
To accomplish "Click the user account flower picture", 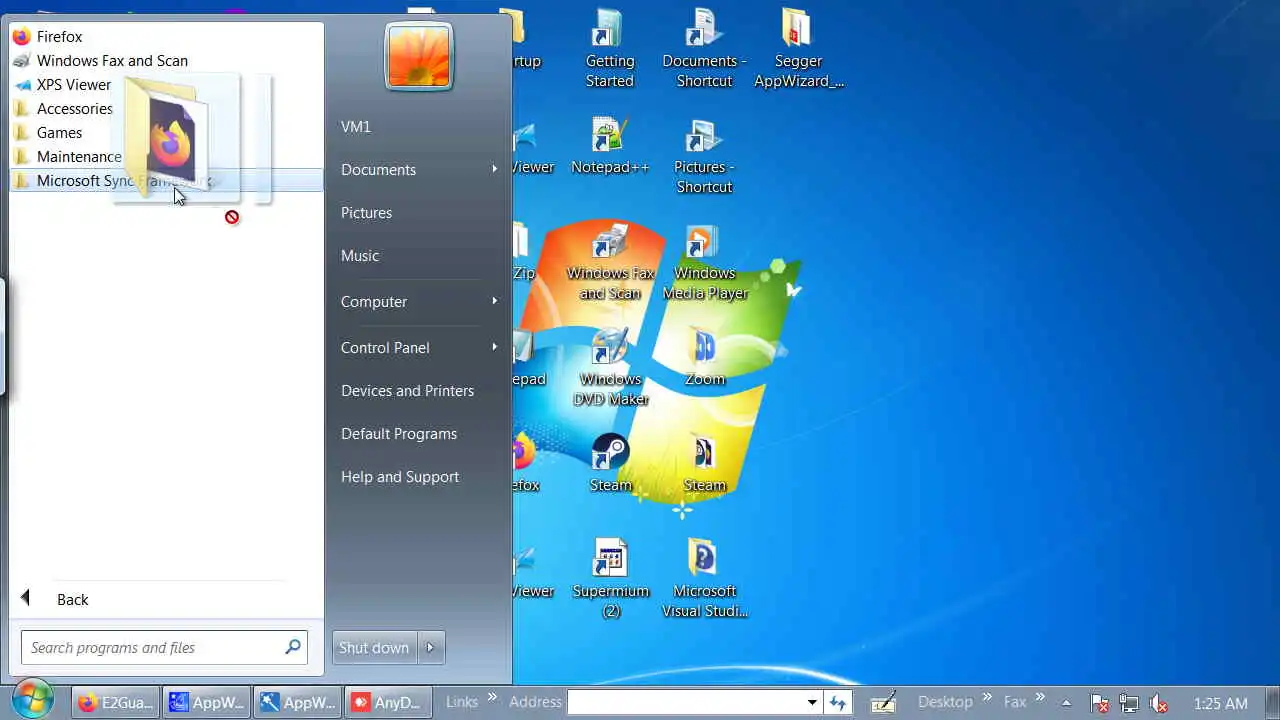I will (419, 57).
